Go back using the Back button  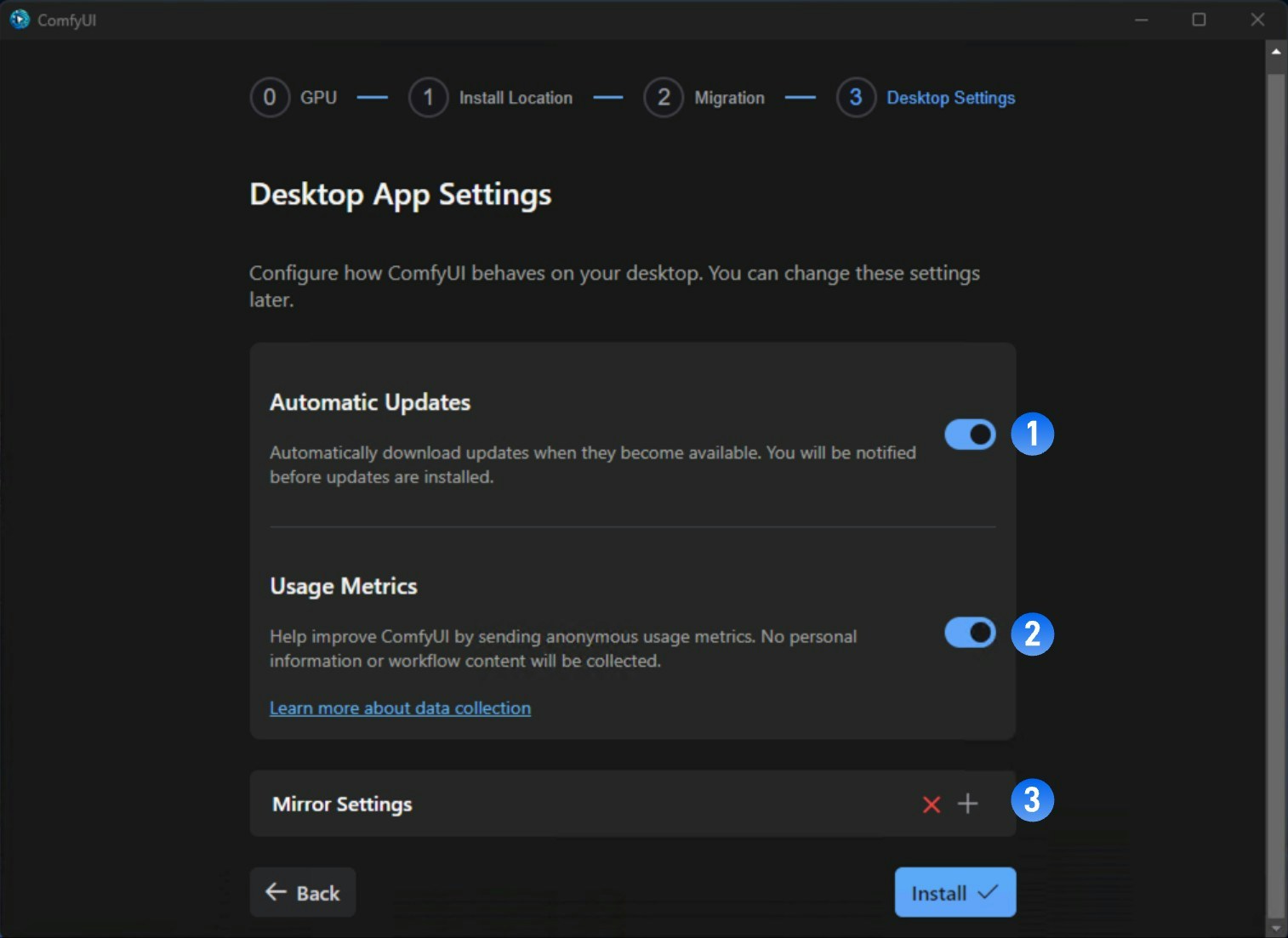(302, 892)
